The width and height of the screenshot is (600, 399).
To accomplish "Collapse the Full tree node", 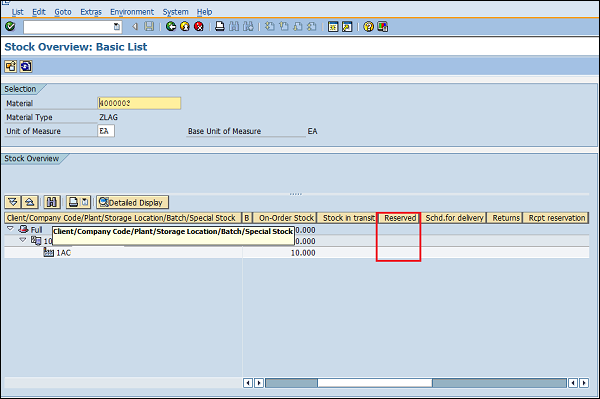I will (10, 229).
